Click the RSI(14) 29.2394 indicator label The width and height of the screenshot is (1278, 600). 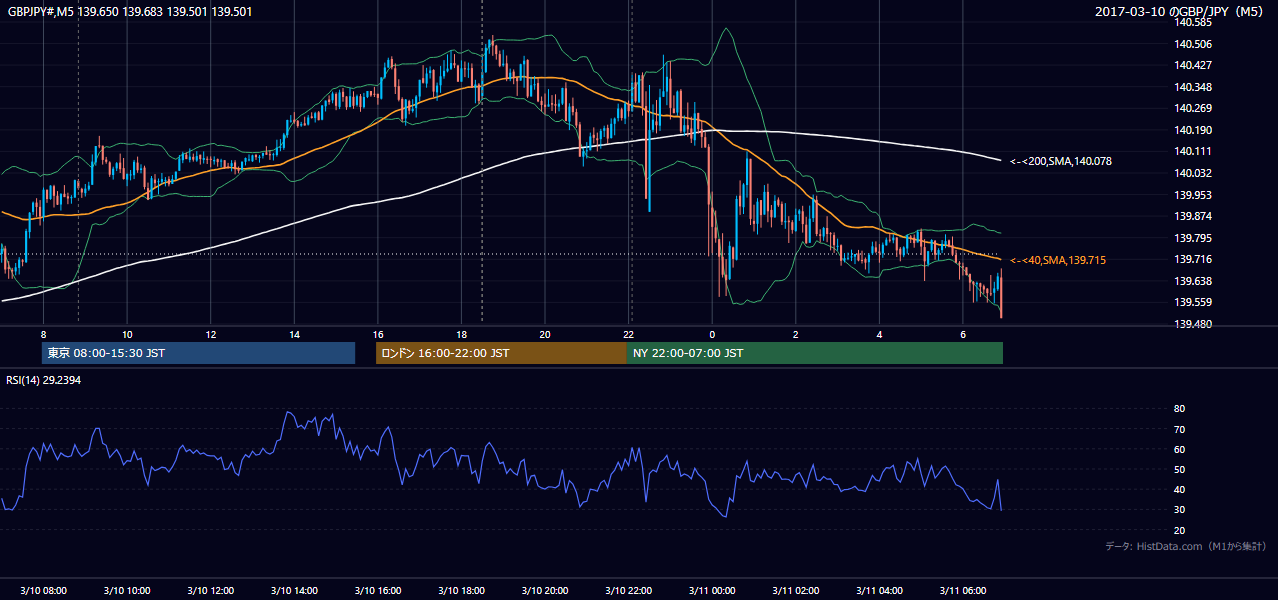pyautogui.click(x=44, y=380)
